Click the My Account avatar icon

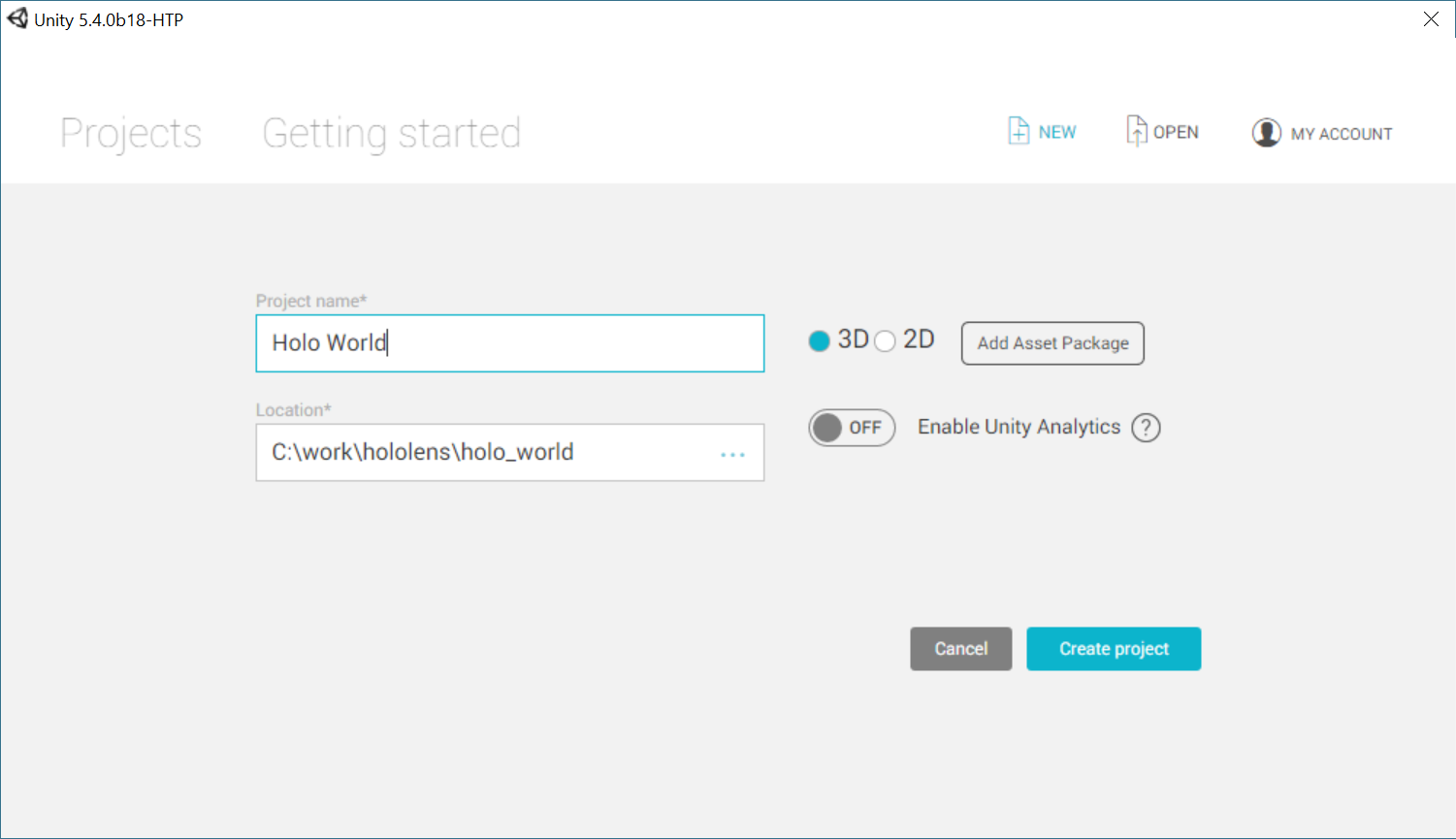point(1266,133)
